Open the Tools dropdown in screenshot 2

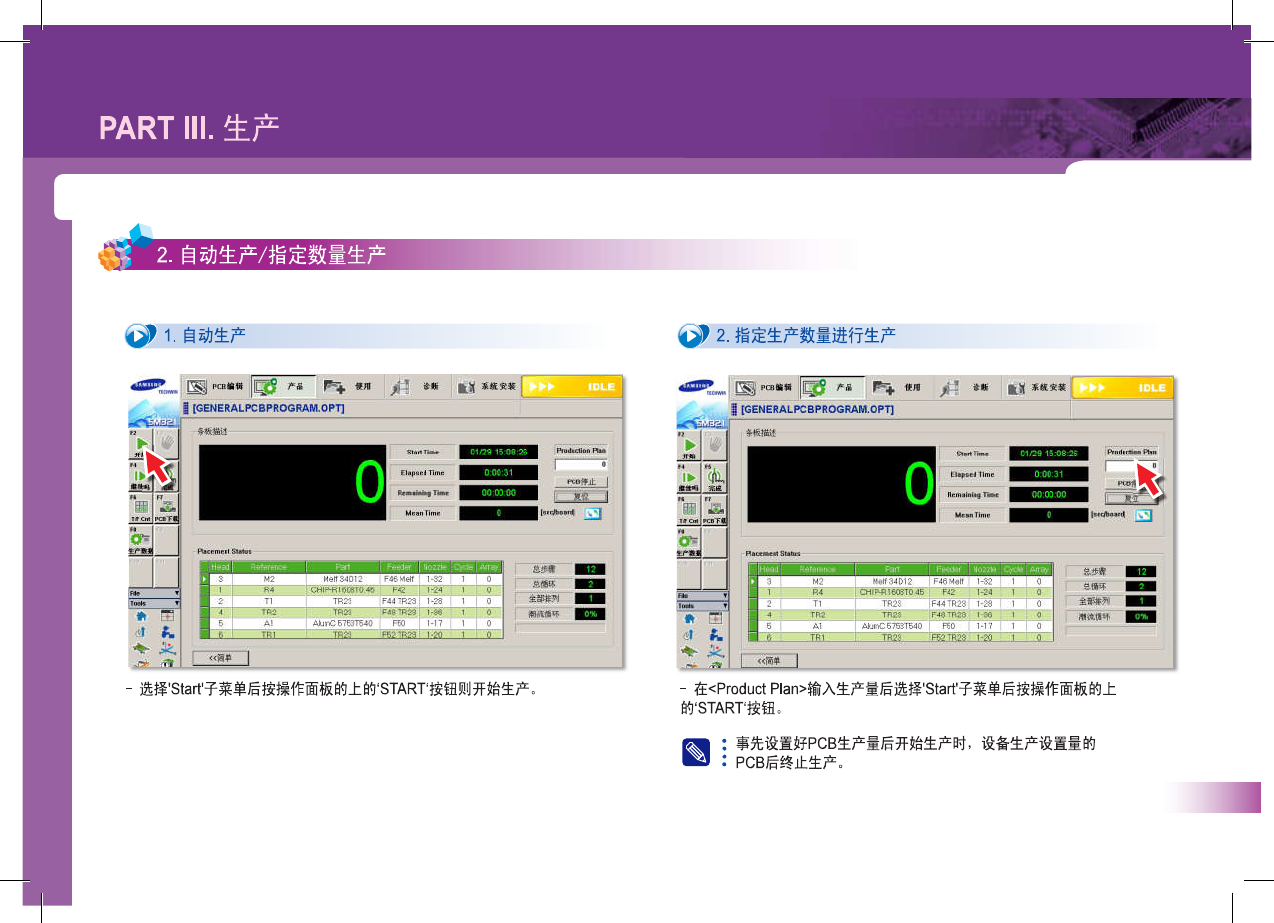click(x=703, y=605)
